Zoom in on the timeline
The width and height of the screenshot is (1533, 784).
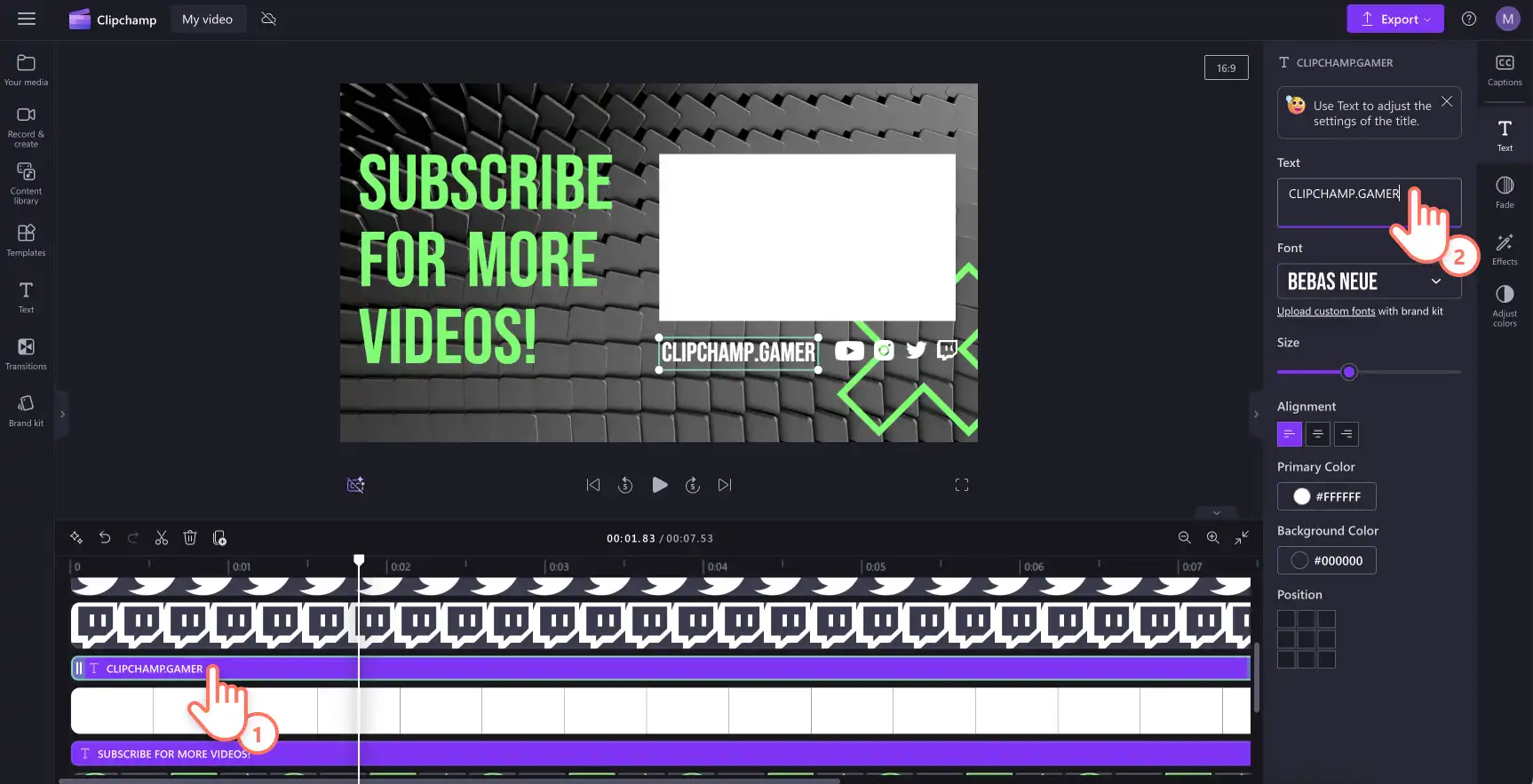[1212, 538]
